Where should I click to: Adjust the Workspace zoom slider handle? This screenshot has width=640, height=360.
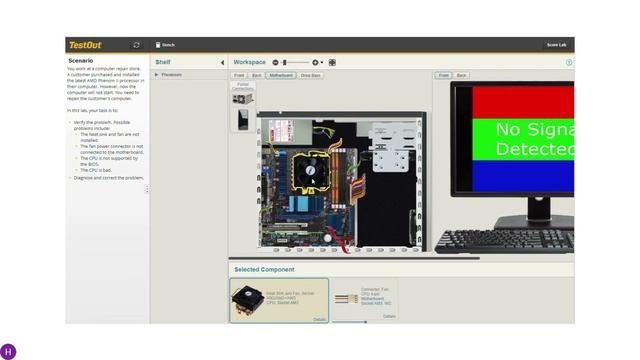[x=284, y=62]
